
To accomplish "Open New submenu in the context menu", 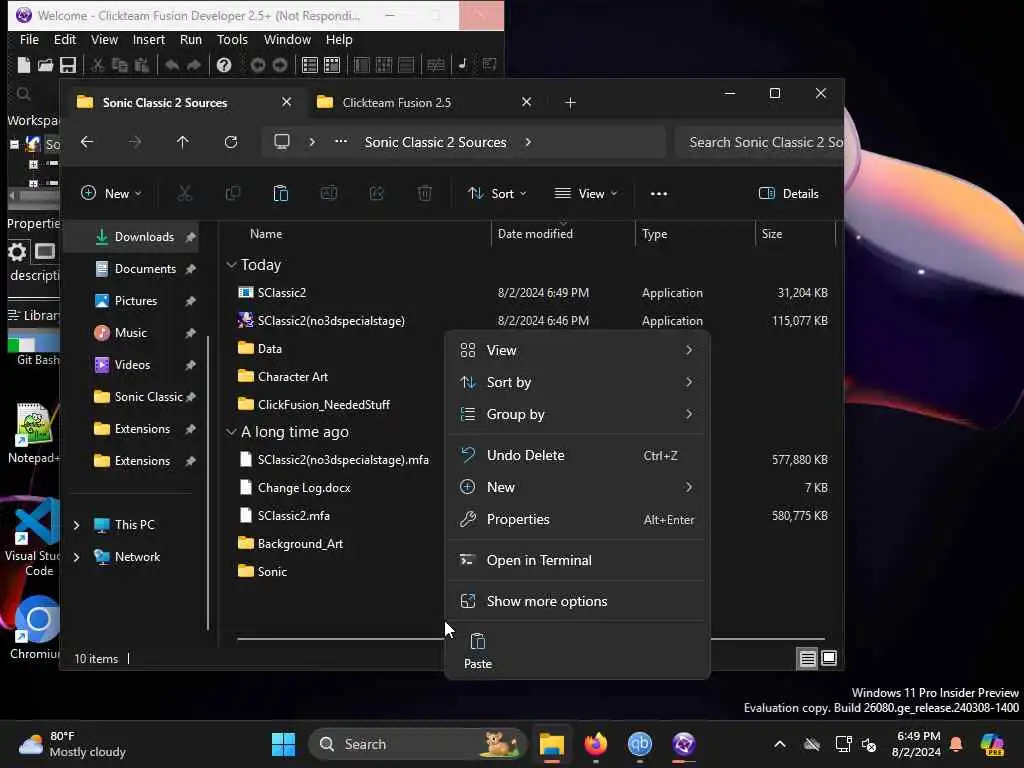I will tap(577, 487).
